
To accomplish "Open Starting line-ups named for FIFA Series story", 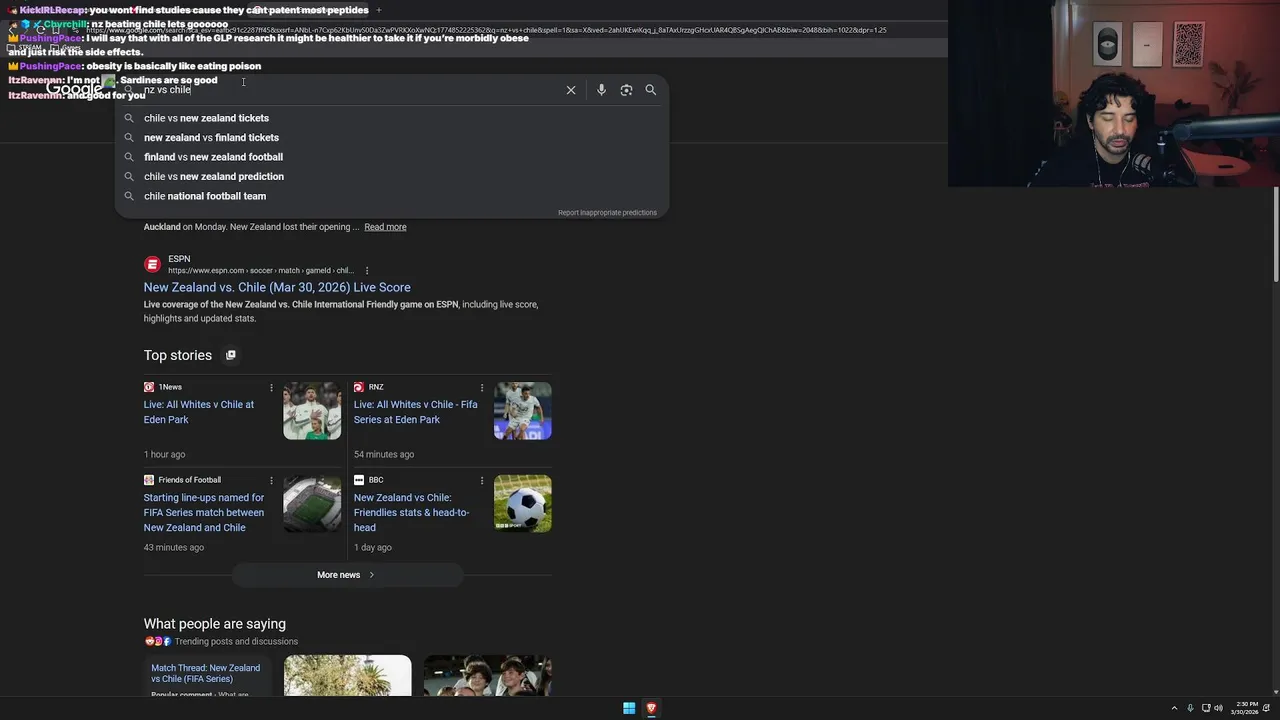I will pos(204,513).
